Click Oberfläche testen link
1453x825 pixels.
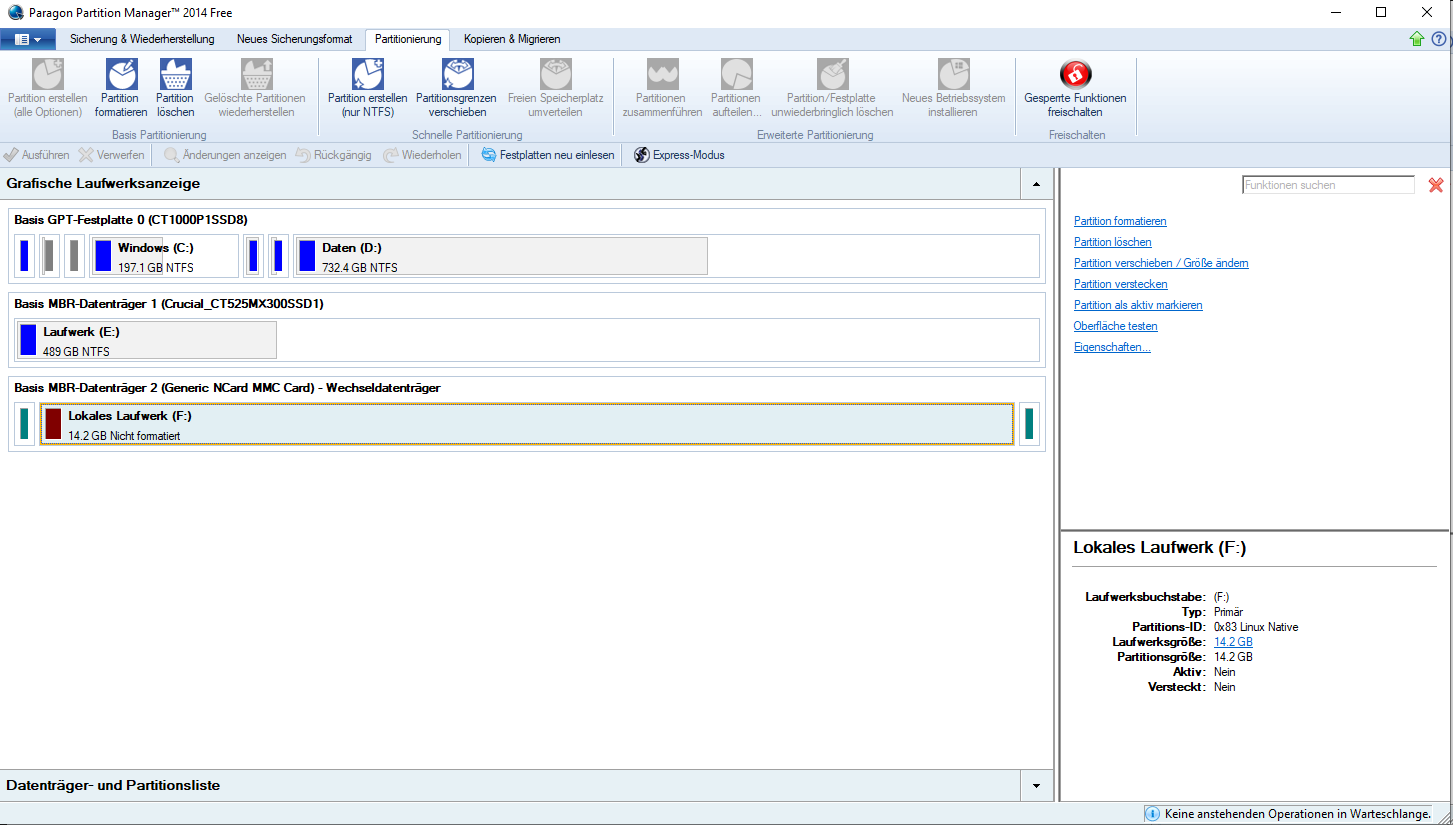tap(1116, 326)
